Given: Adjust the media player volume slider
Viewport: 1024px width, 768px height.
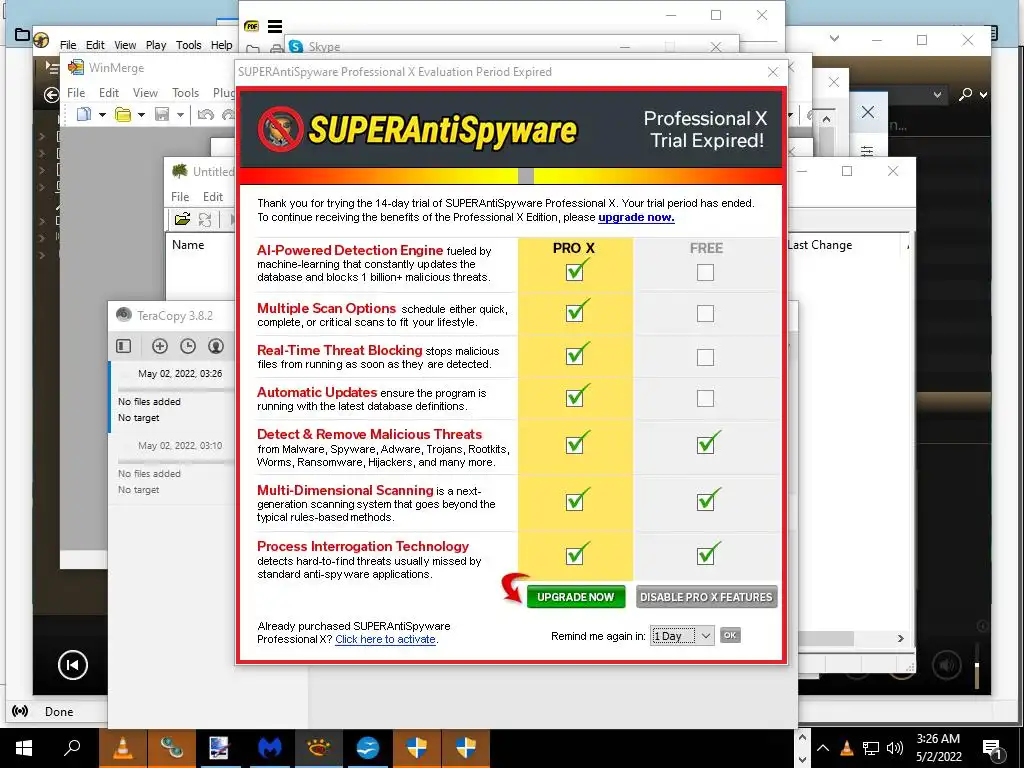Looking at the screenshot, I should (977, 665).
